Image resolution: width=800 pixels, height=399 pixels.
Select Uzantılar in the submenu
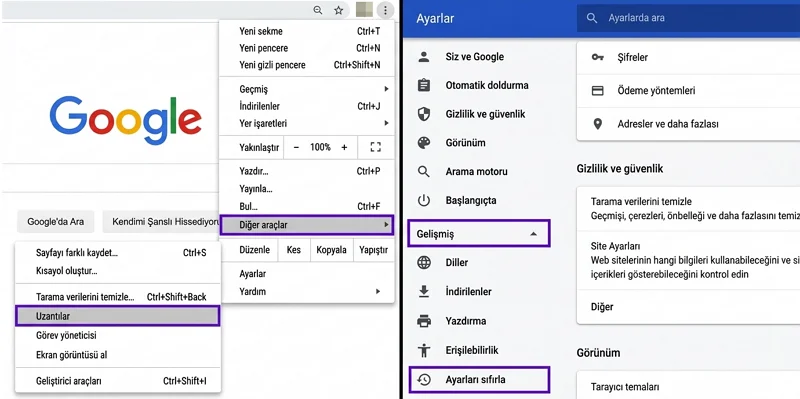tap(118, 316)
